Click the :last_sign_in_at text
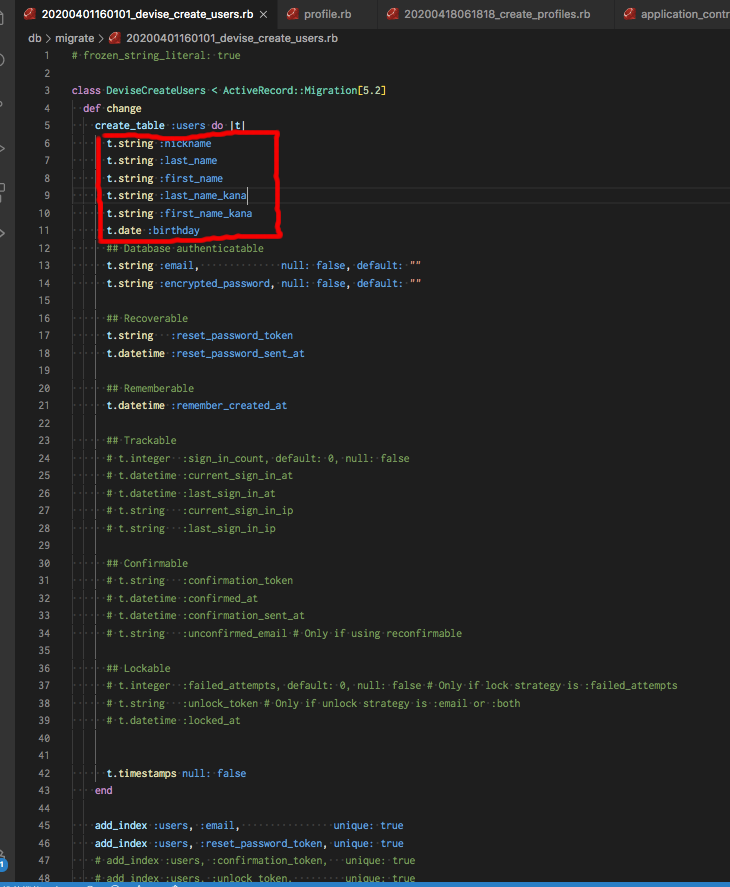Screen dimensions: 730x887 pos(229,494)
